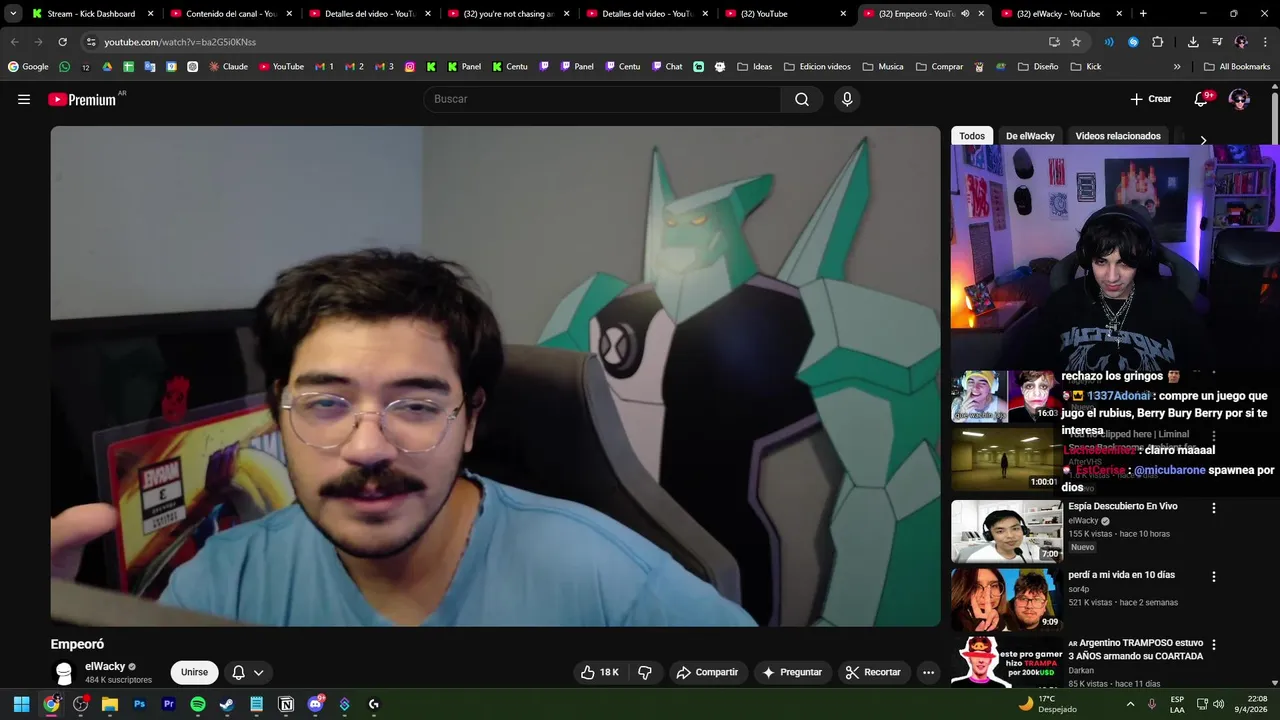Open Chrome extensions puzzle icon
This screenshot has height=720, width=1280.
point(1158,42)
